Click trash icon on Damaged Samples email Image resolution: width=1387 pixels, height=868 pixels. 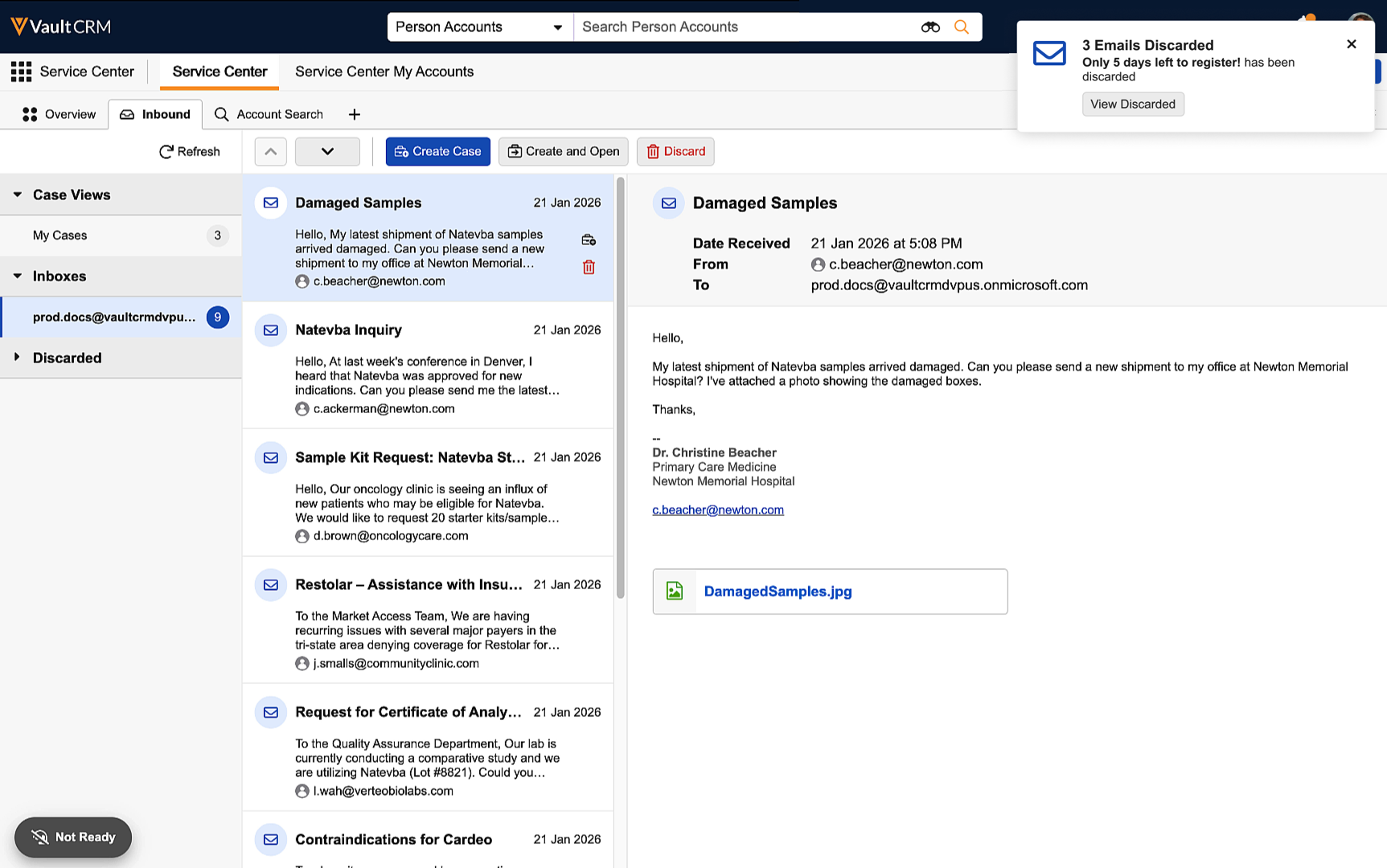click(x=589, y=268)
